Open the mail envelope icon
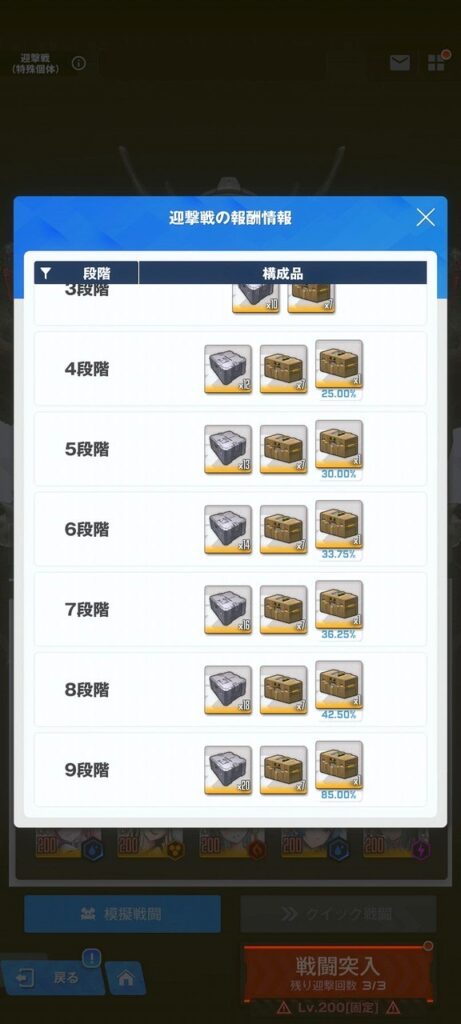Viewport: 461px width, 1024px height. coord(400,63)
